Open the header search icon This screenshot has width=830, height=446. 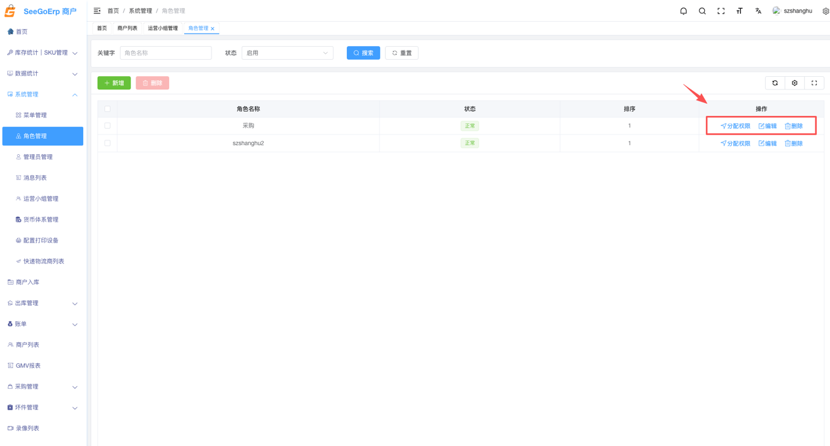[702, 11]
